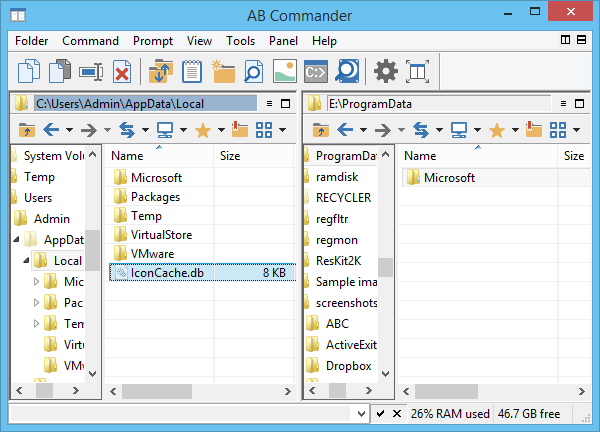Switch to side-by-side panel layout icon
Screen dimensions: 600x432
click(x=565, y=40)
